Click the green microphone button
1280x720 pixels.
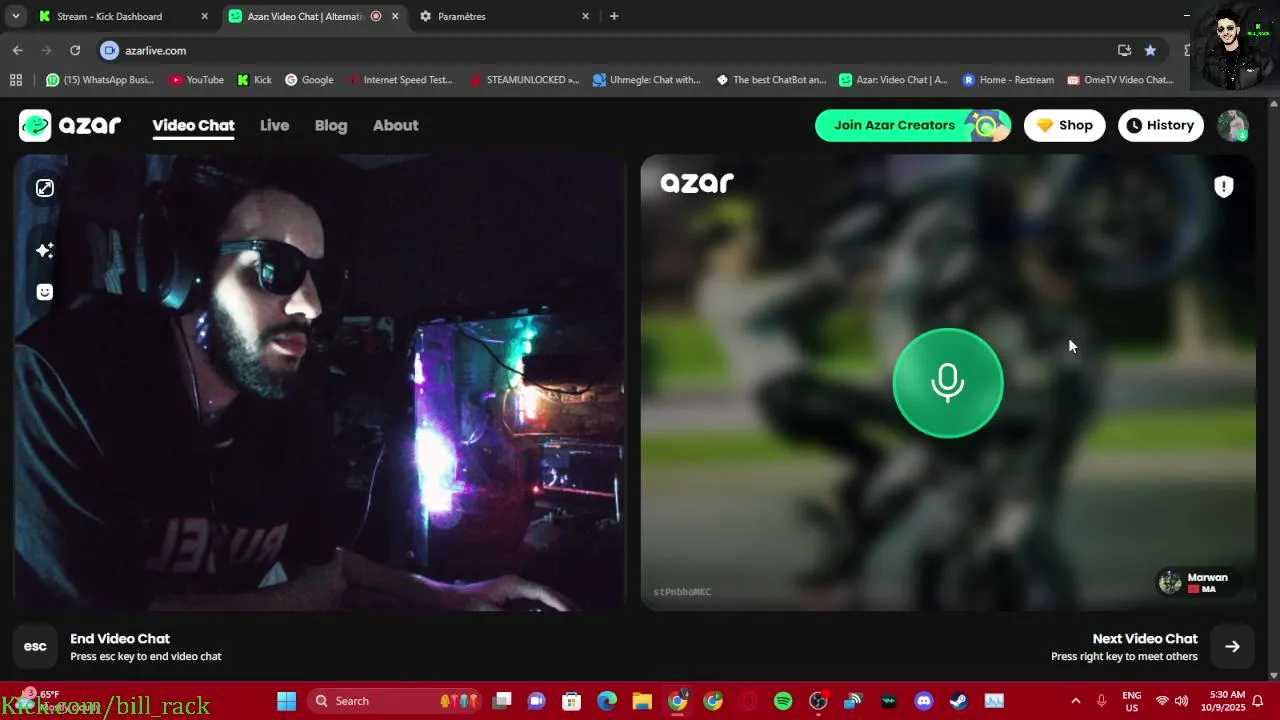(947, 383)
